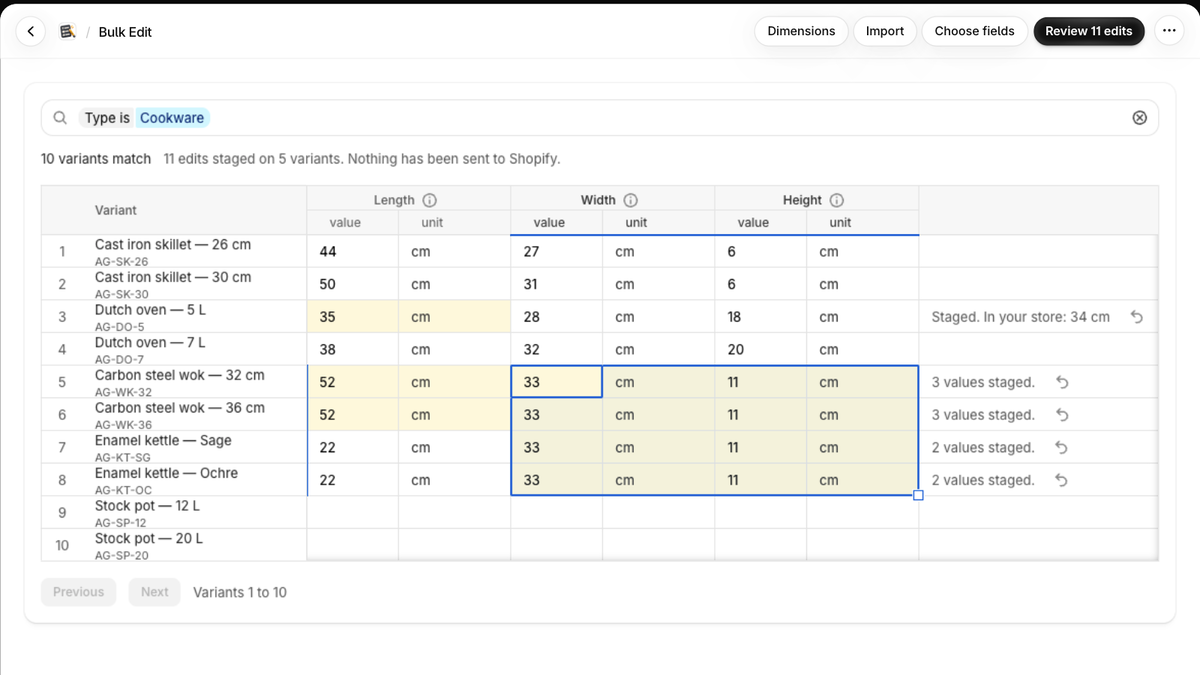1200x675 pixels.
Task: Click the back arrow button
Action: point(31,32)
